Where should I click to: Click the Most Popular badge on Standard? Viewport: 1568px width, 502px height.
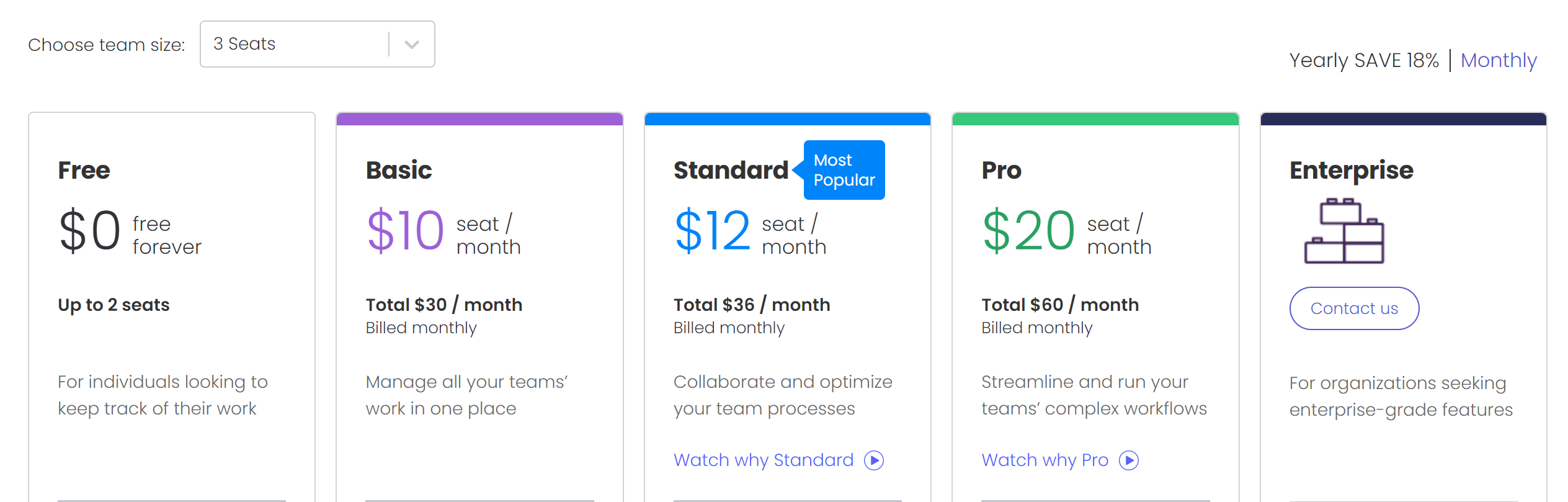click(x=844, y=170)
